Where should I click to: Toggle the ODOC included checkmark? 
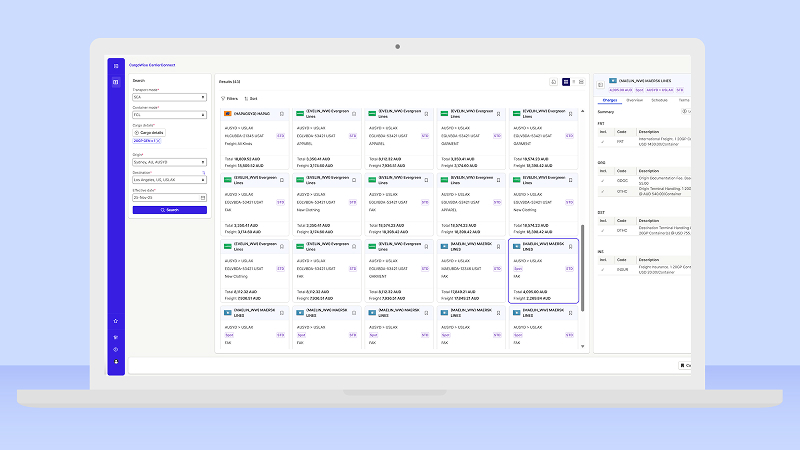tap(603, 180)
